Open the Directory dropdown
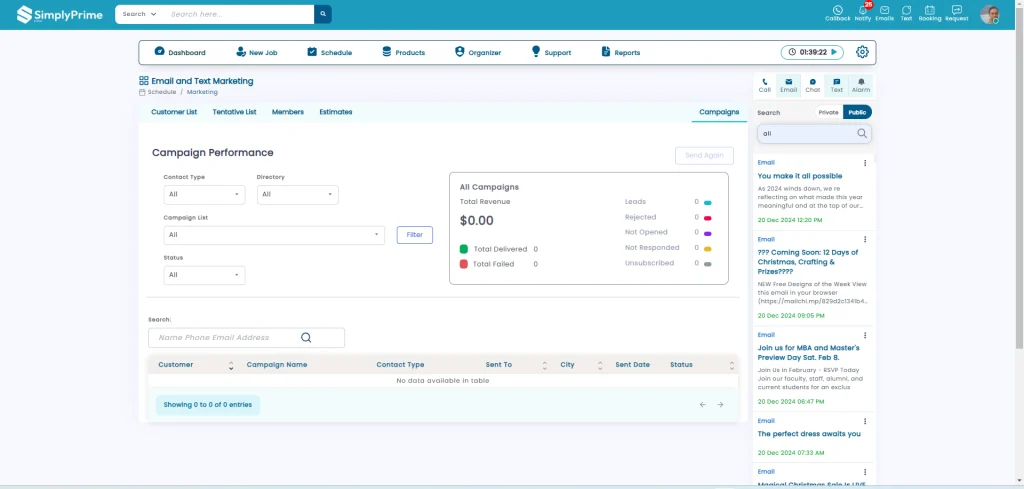 [298, 195]
